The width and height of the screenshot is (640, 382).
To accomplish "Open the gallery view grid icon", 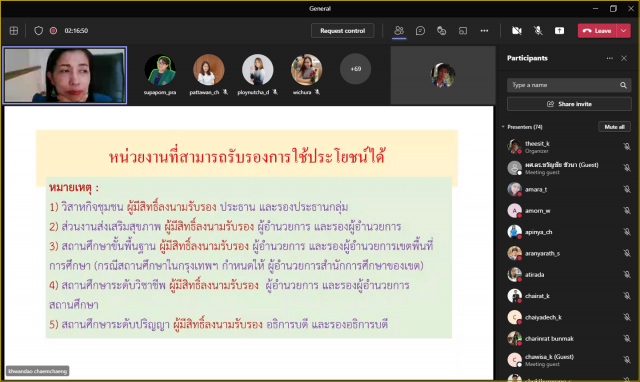I will (x=14, y=31).
